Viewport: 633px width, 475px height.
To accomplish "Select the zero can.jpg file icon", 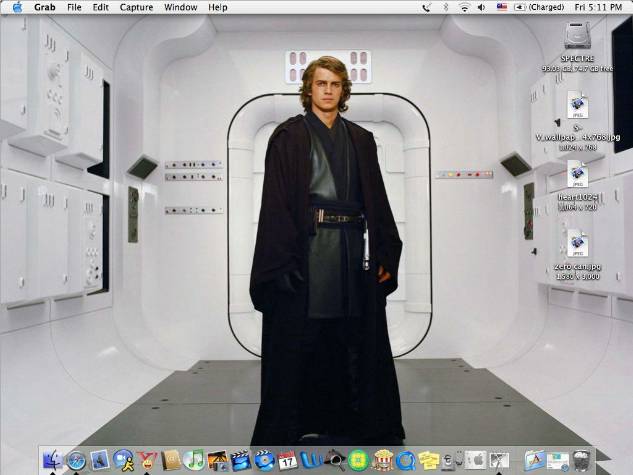I will click(578, 243).
